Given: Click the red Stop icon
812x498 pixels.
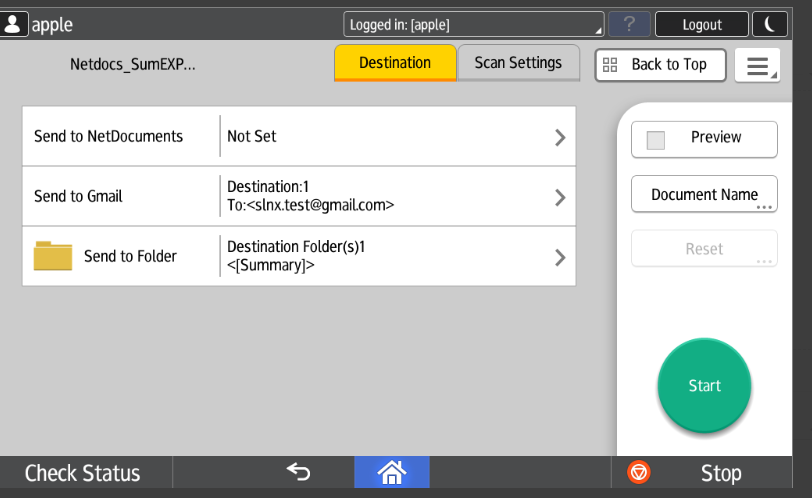Looking at the screenshot, I should [x=639, y=472].
